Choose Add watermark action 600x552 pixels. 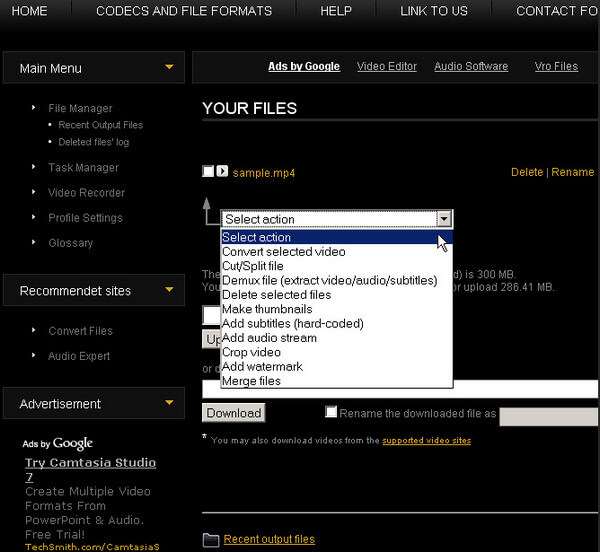click(262, 367)
